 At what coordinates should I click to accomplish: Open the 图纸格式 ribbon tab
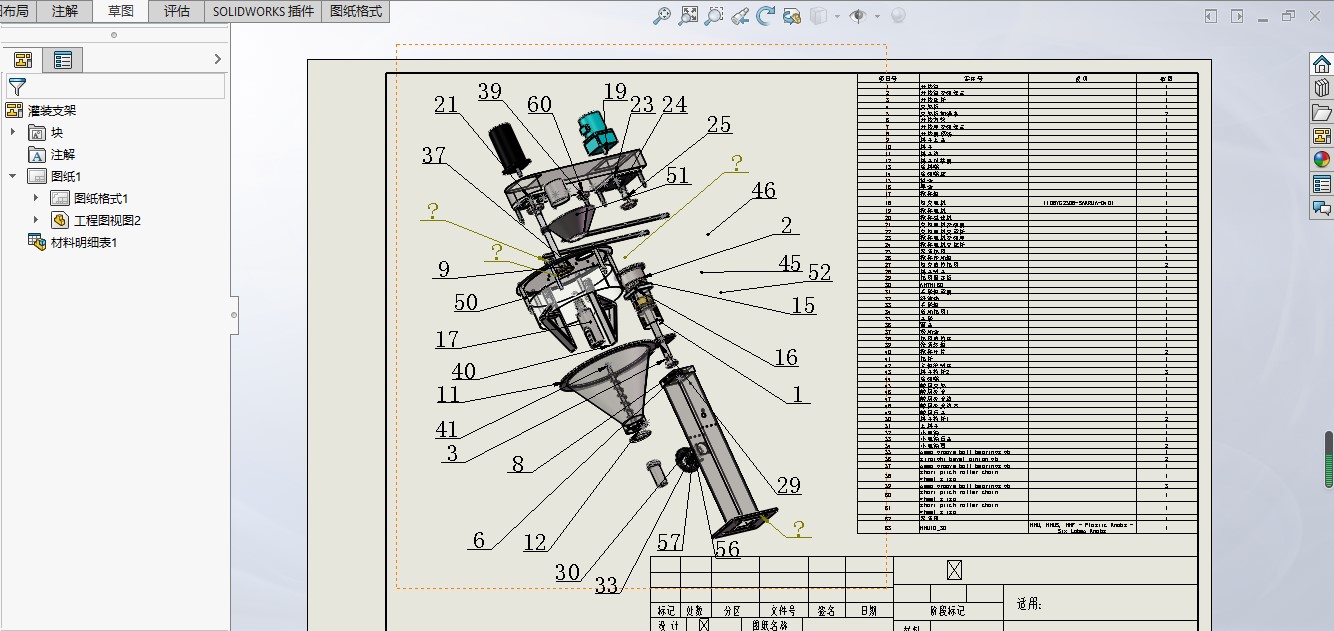pyautogui.click(x=357, y=11)
